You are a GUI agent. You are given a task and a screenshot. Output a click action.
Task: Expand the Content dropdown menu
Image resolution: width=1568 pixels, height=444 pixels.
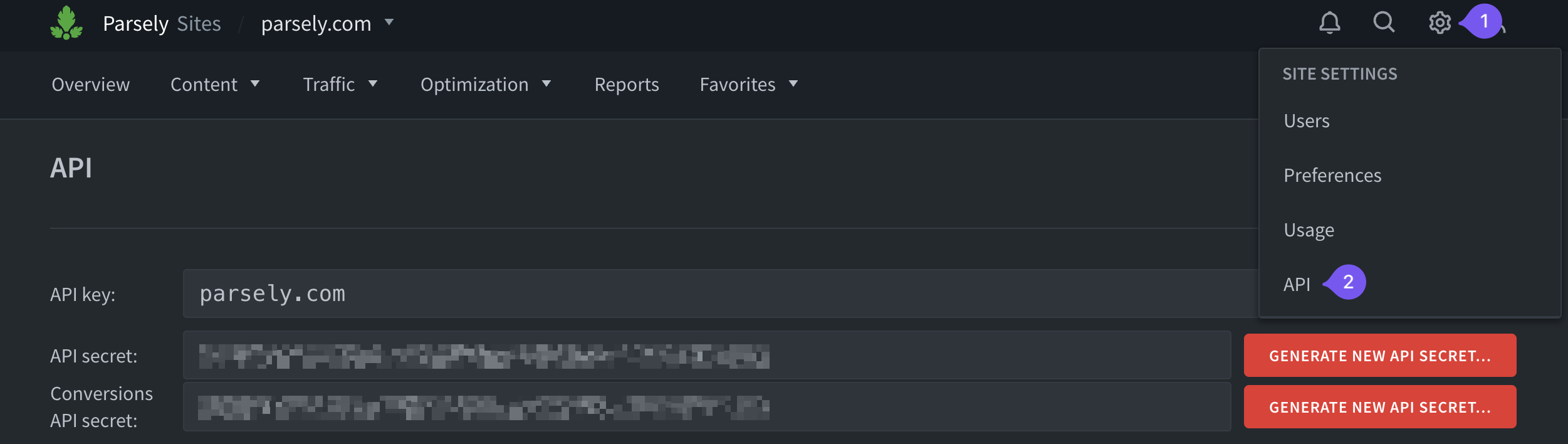coord(215,85)
